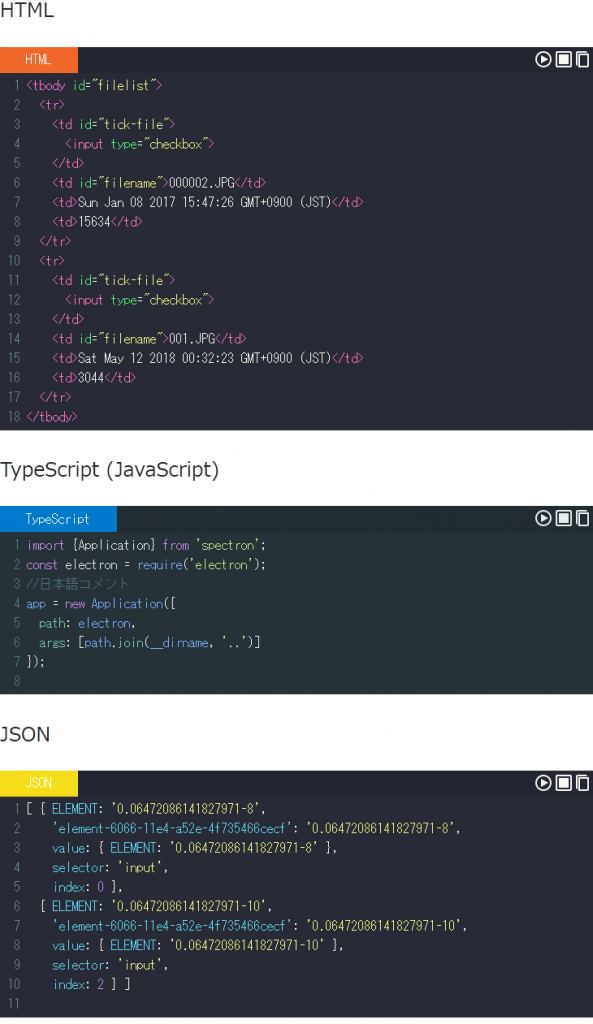Click the 000002.JPG filename in the HTML code
The height and width of the screenshot is (1024, 593).
[x=202, y=183]
